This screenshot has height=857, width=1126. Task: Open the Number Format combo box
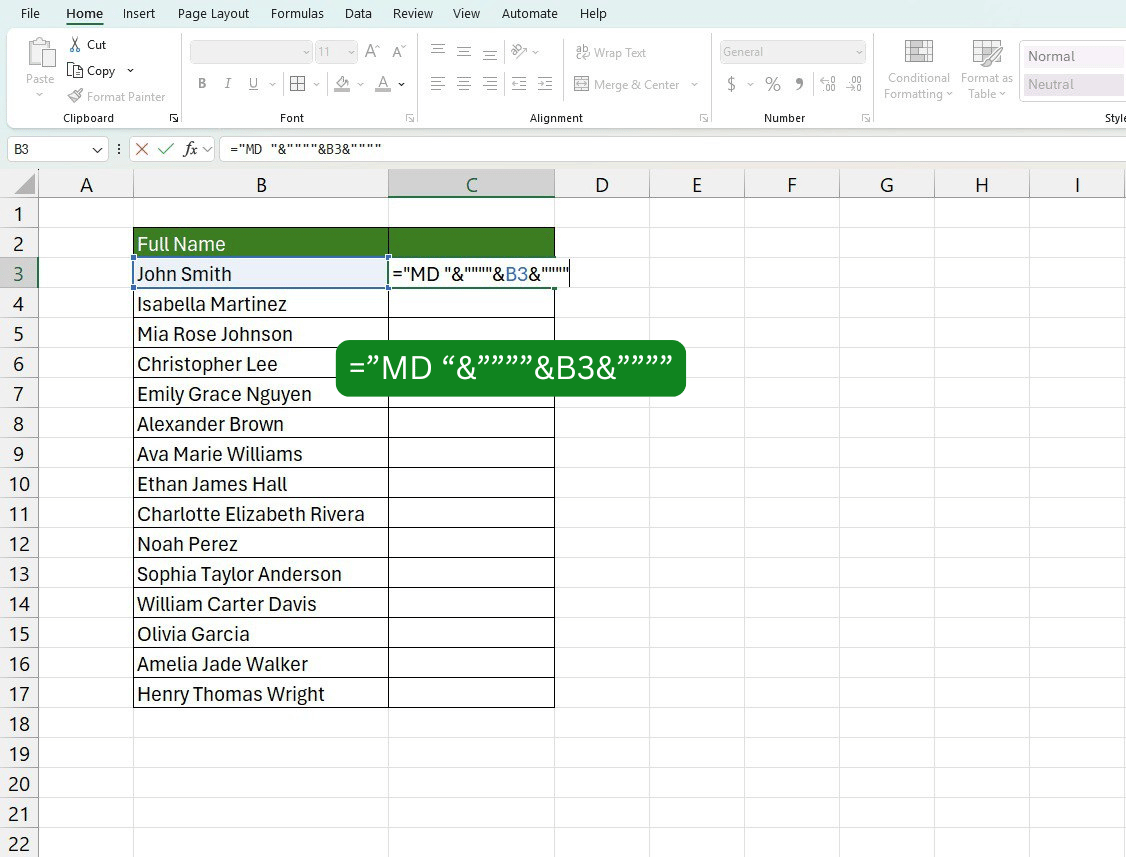pyautogui.click(x=792, y=51)
